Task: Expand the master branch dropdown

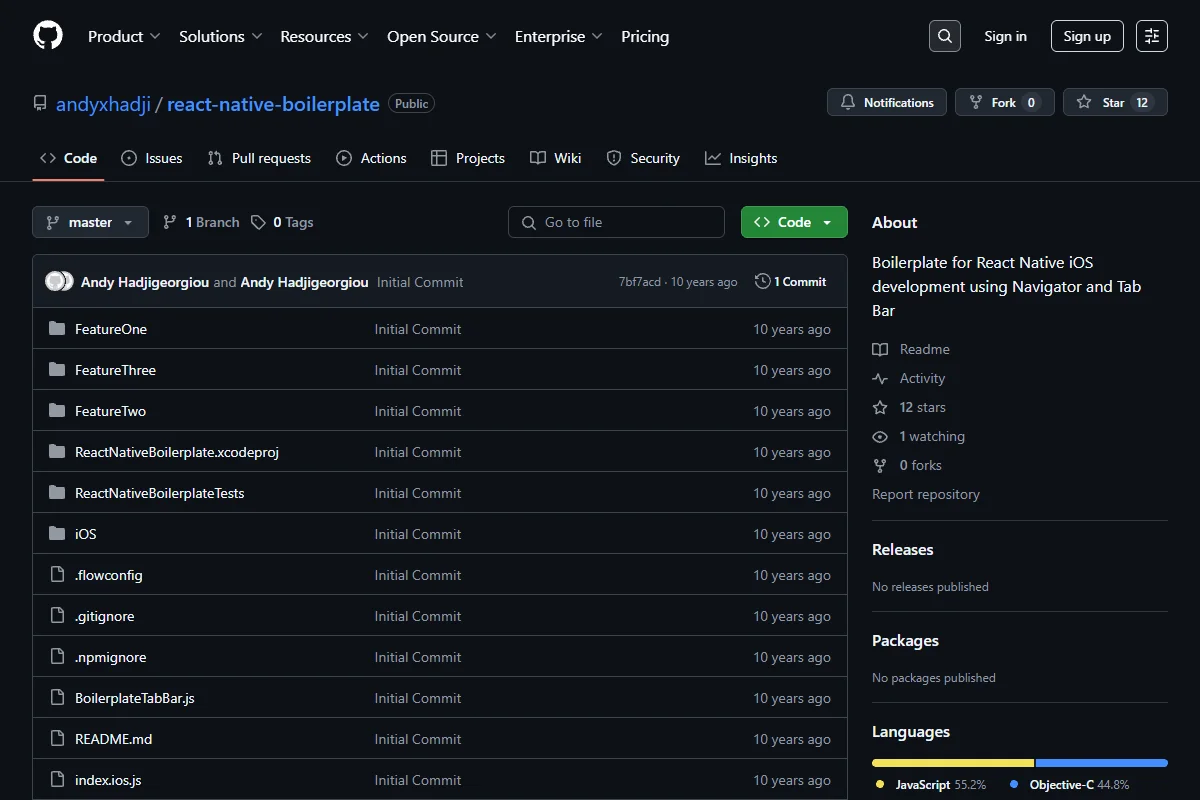Action: [x=90, y=222]
